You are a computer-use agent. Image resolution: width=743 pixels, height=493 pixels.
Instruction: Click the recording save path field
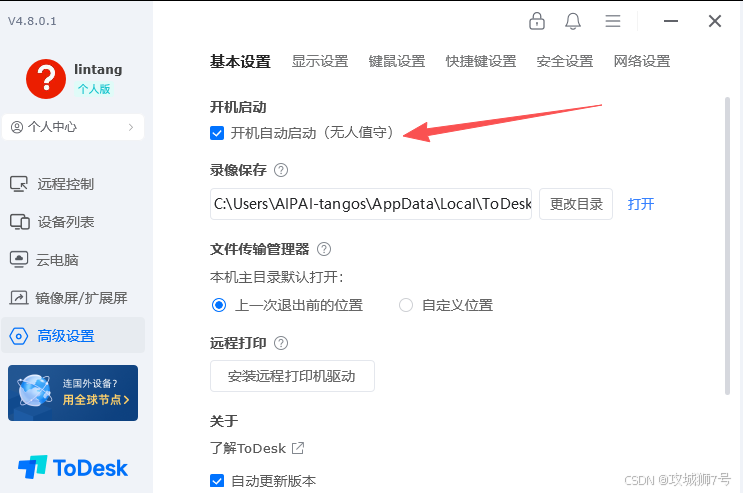371,204
